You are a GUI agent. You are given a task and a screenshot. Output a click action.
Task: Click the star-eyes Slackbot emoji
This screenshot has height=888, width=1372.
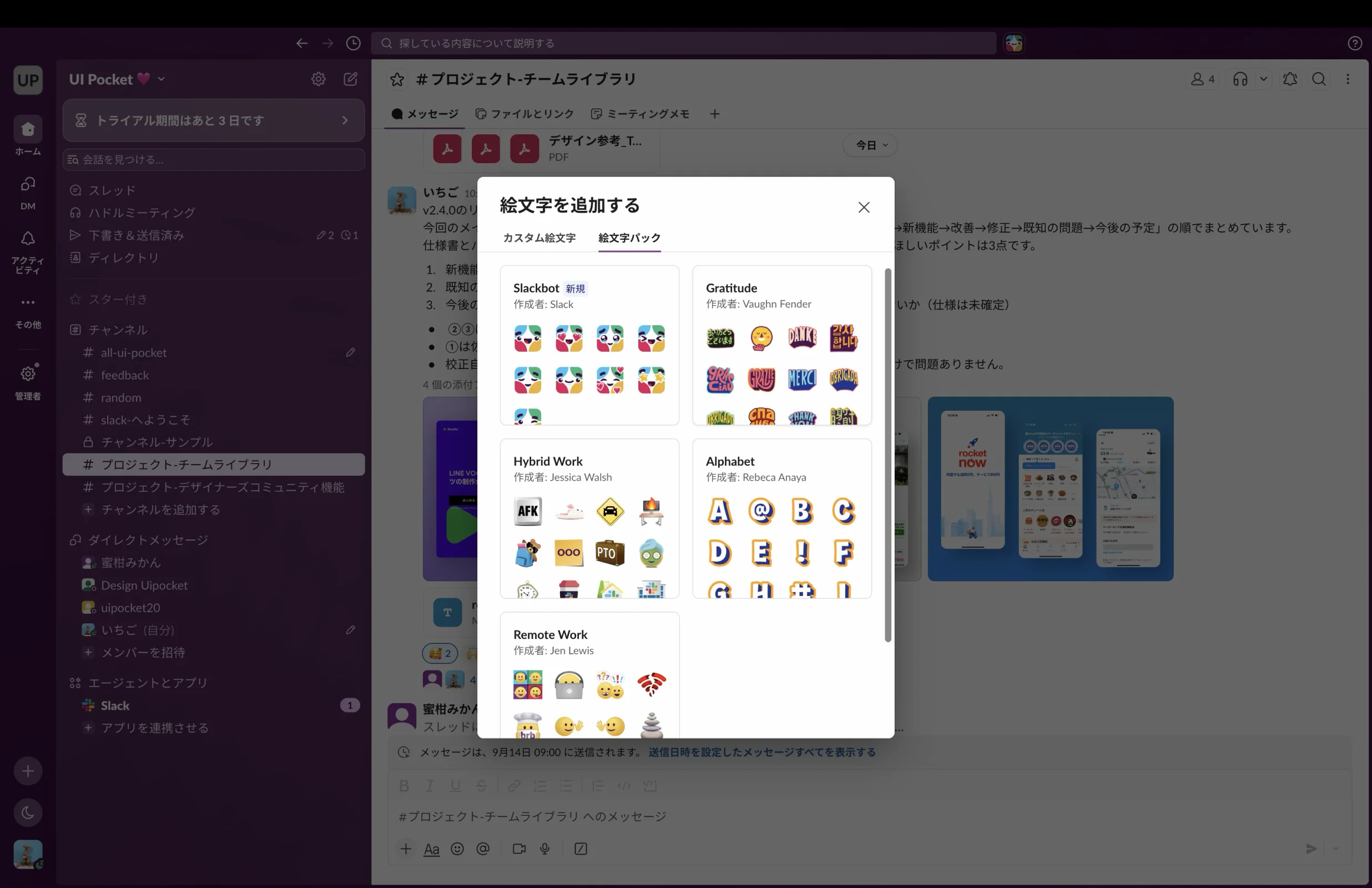point(651,380)
